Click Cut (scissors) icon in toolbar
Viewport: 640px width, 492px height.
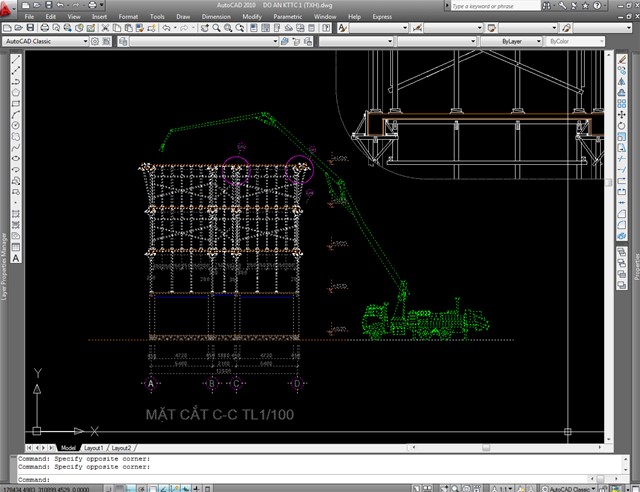click(x=105, y=28)
